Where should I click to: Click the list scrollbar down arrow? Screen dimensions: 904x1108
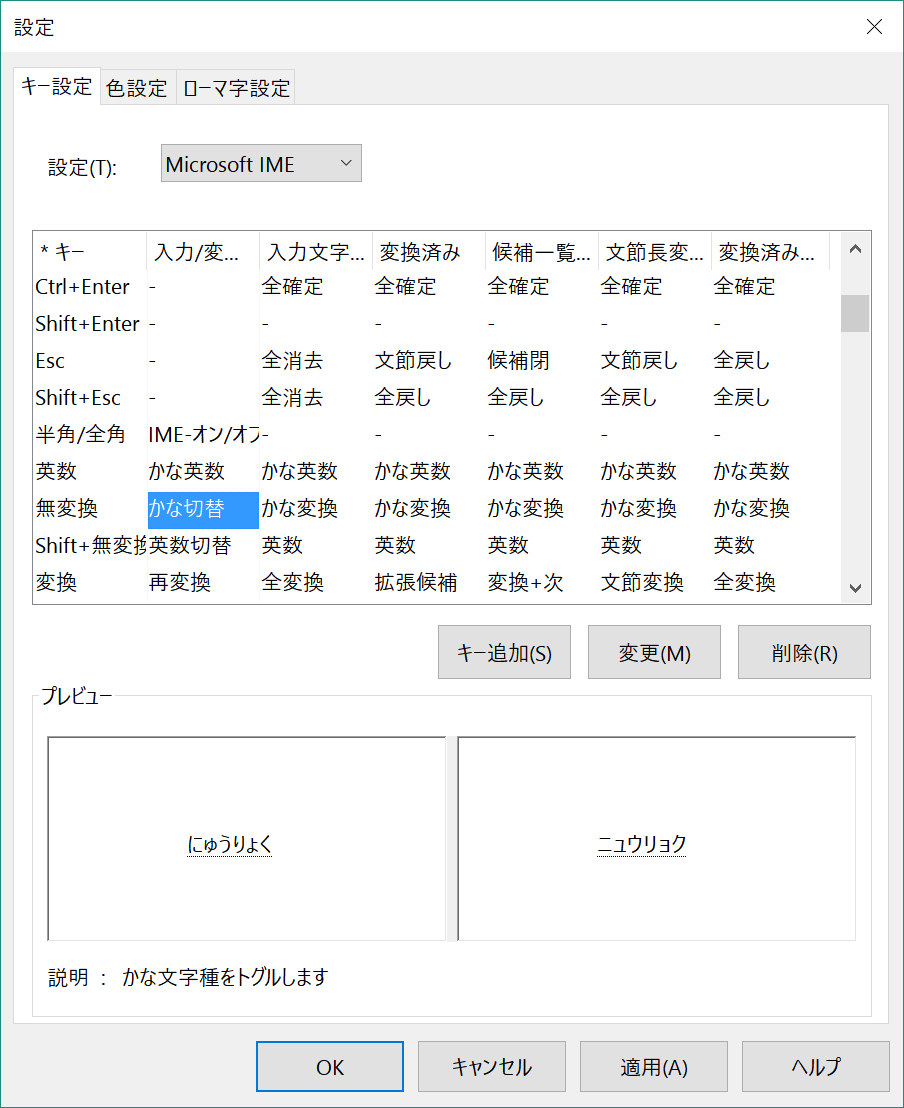coord(855,588)
